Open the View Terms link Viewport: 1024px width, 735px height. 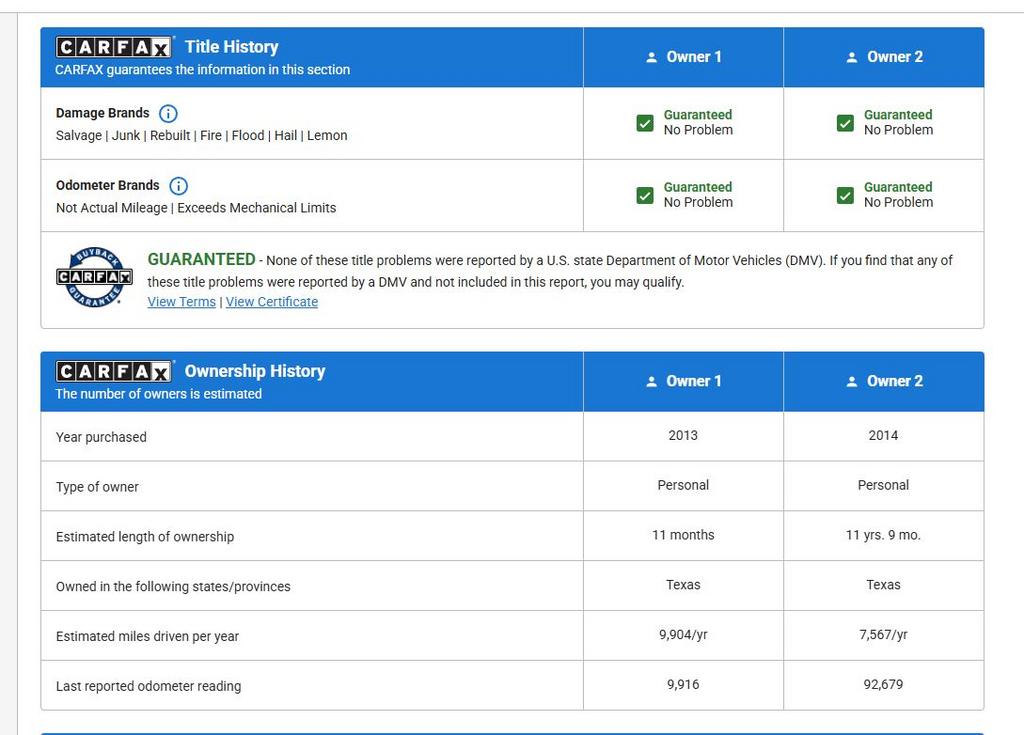182,302
